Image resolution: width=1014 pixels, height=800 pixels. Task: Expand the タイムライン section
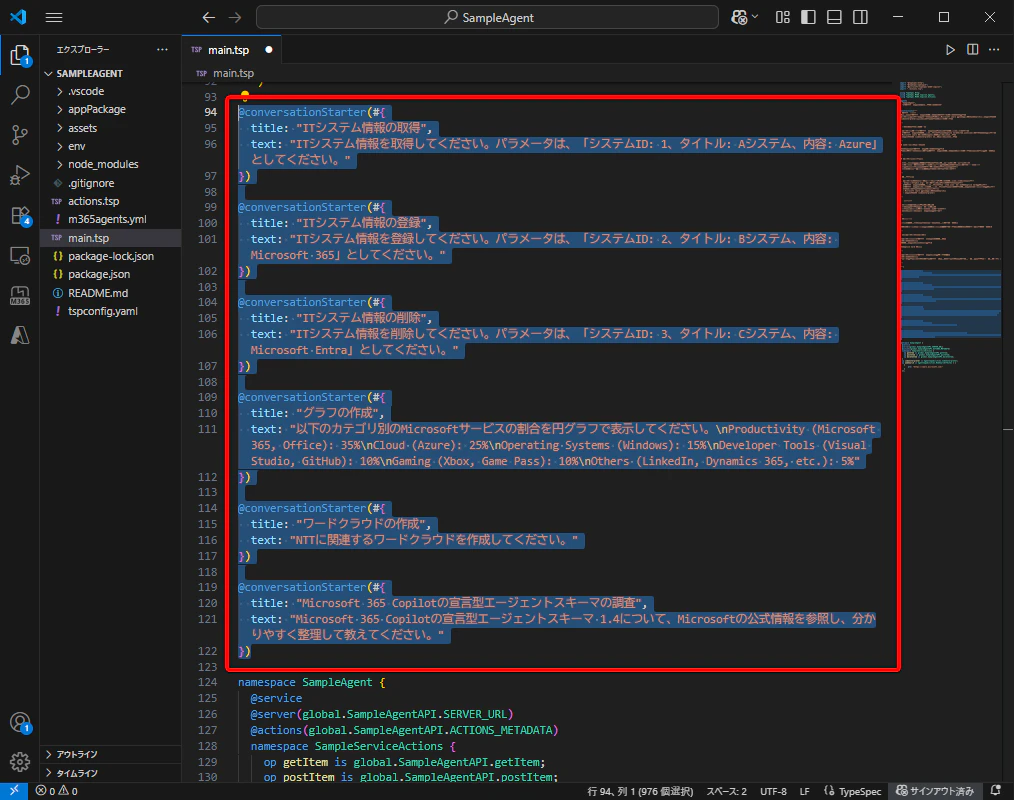pyautogui.click(x=111, y=773)
